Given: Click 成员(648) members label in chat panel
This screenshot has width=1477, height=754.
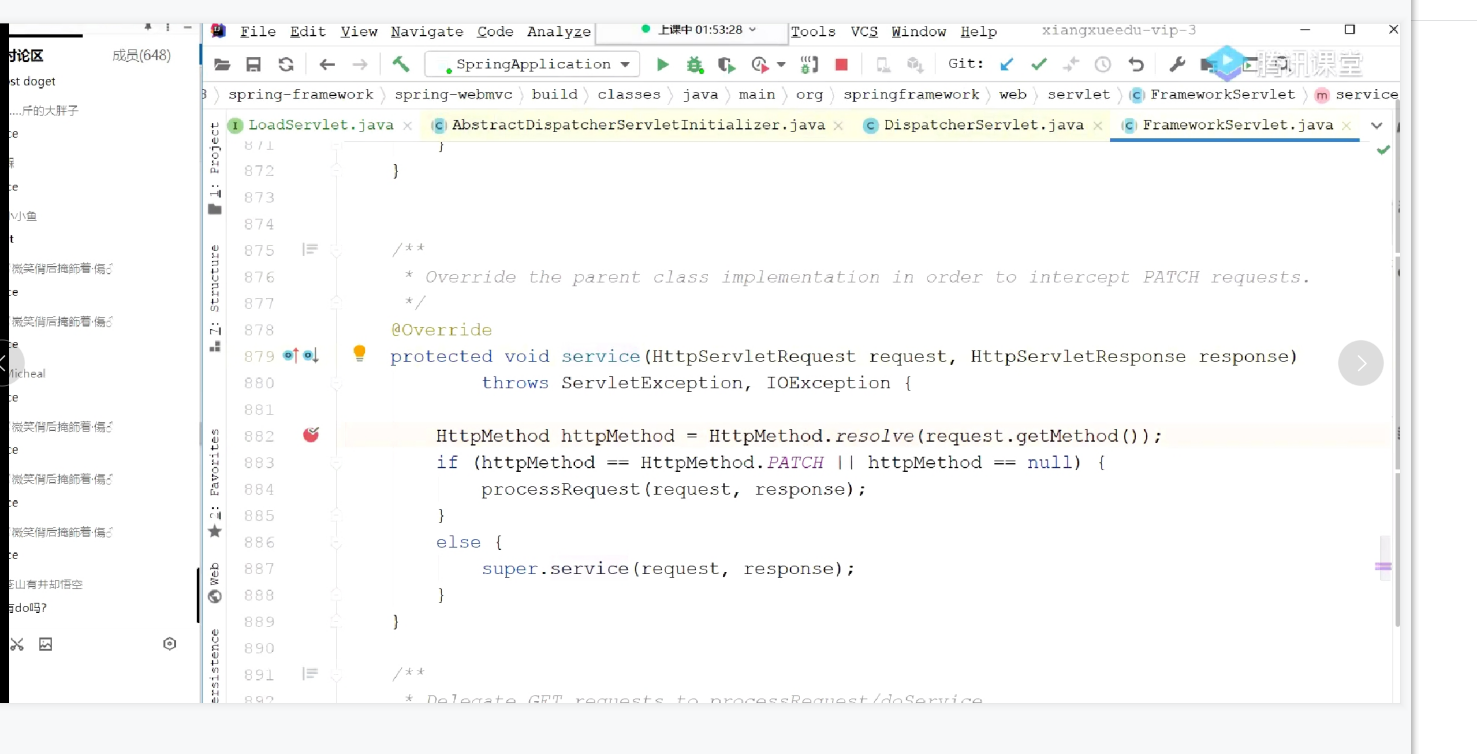Looking at the screenshot, I should [141, 55].
